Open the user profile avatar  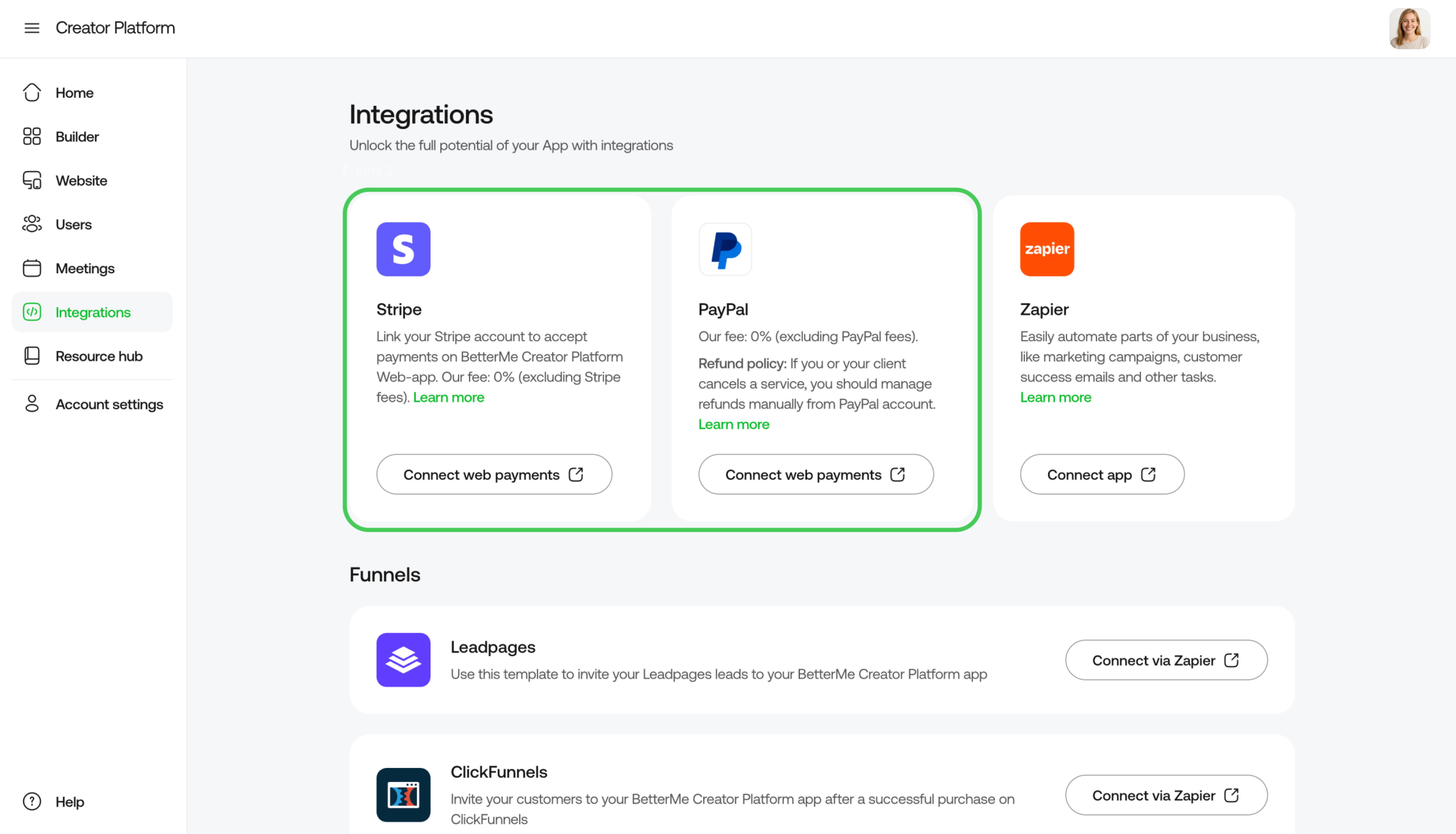[1410, 29]
